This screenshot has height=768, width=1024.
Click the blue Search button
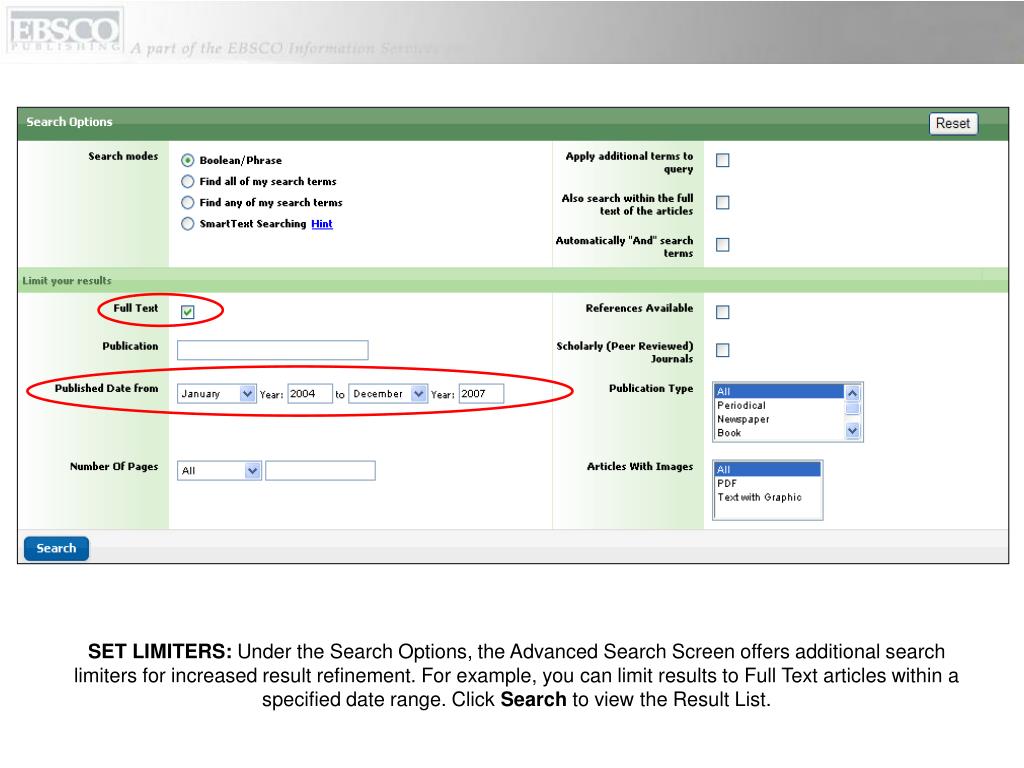coord(56,549)
